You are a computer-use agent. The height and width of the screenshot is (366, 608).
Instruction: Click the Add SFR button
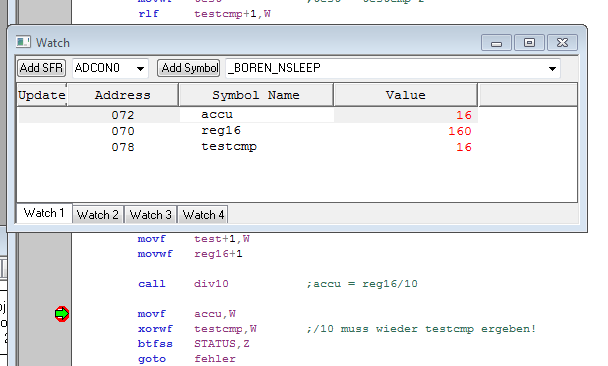pos(41,68)
